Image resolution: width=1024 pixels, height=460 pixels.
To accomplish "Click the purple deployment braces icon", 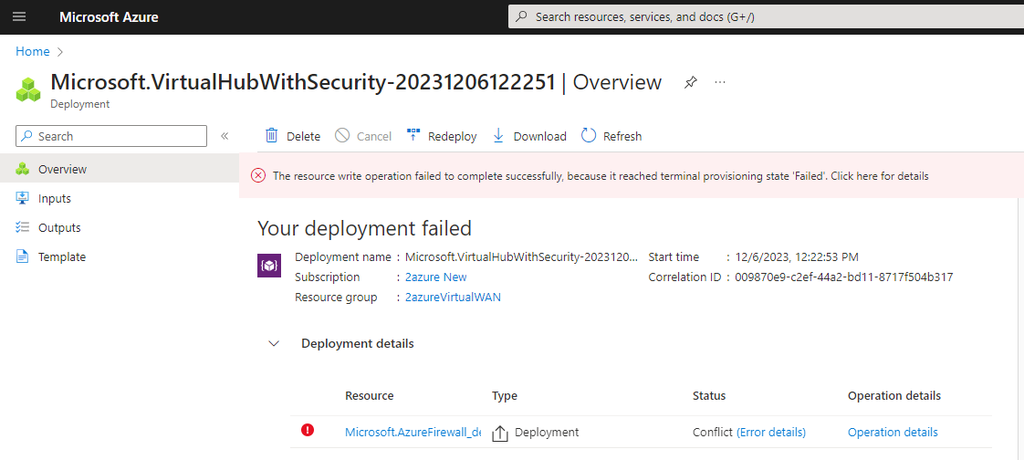I will pos(269,266).
